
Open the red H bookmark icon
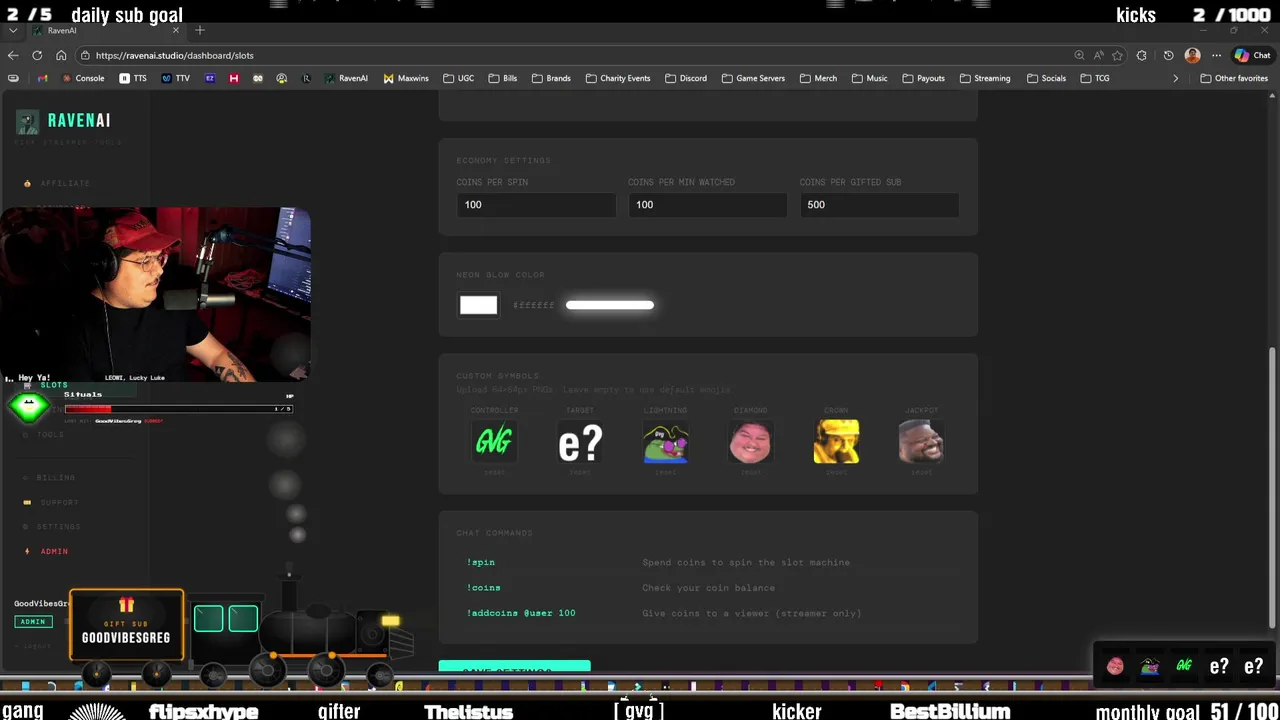(x=234, y=78)
